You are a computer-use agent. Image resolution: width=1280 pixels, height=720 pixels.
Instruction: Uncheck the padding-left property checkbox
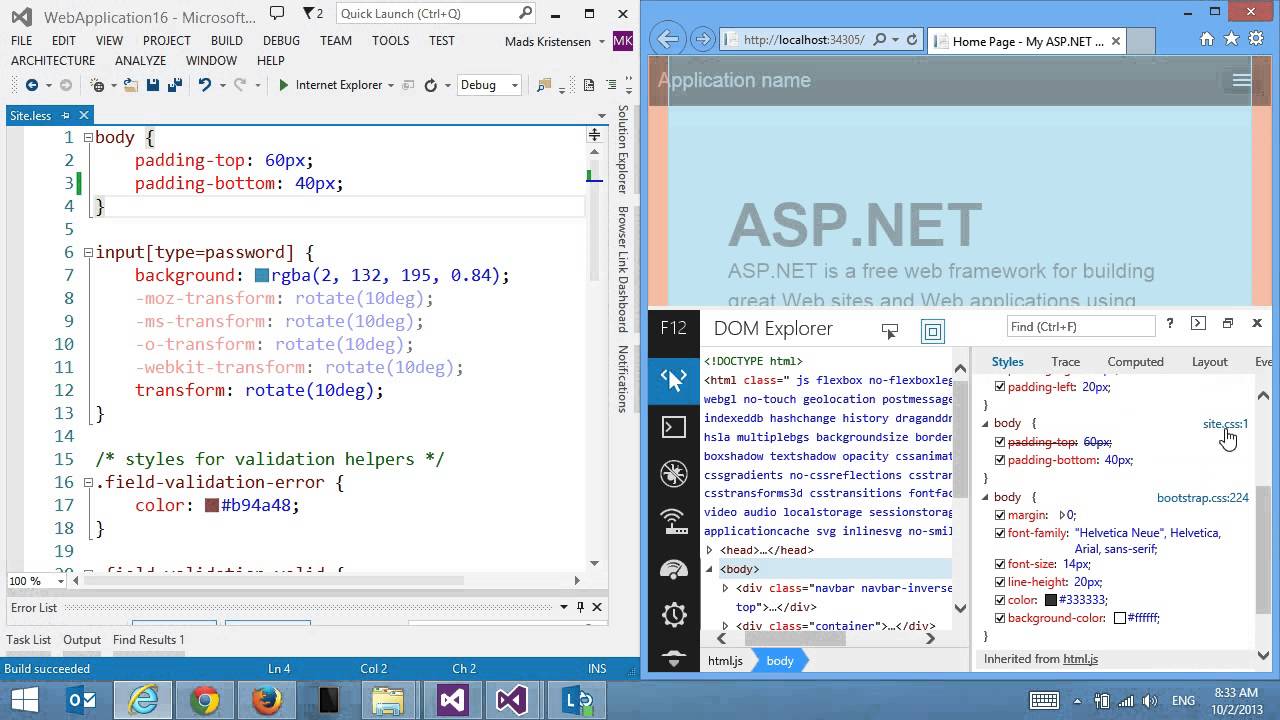(999, 387)
